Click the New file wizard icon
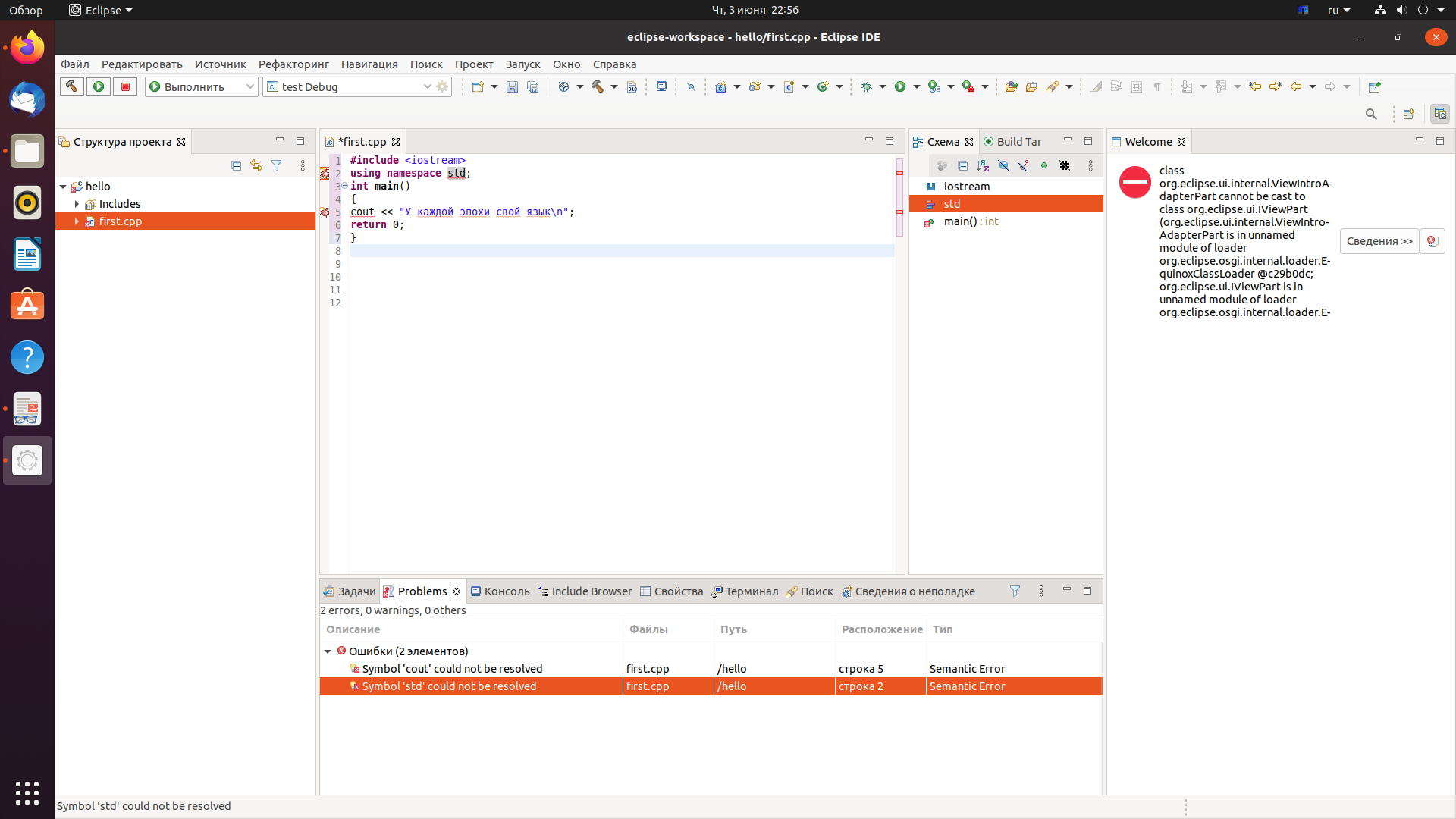1456x819 pixels. point(478,86)
